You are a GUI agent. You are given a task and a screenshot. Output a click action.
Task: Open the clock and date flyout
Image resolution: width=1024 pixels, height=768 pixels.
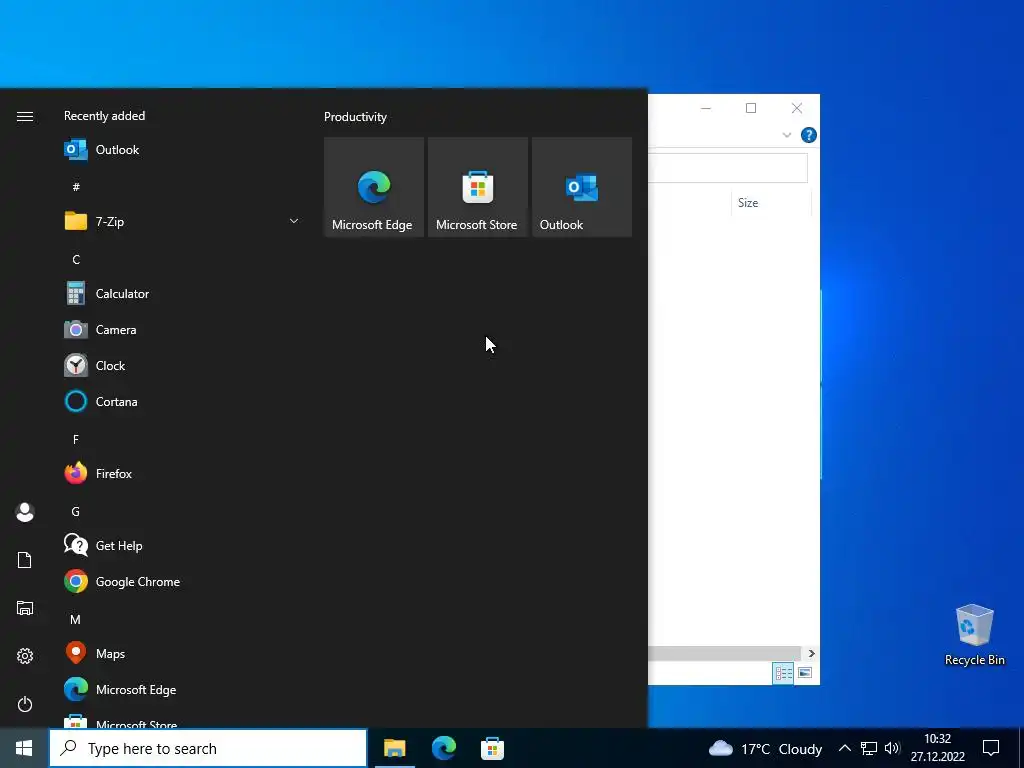tap(938, 748)
